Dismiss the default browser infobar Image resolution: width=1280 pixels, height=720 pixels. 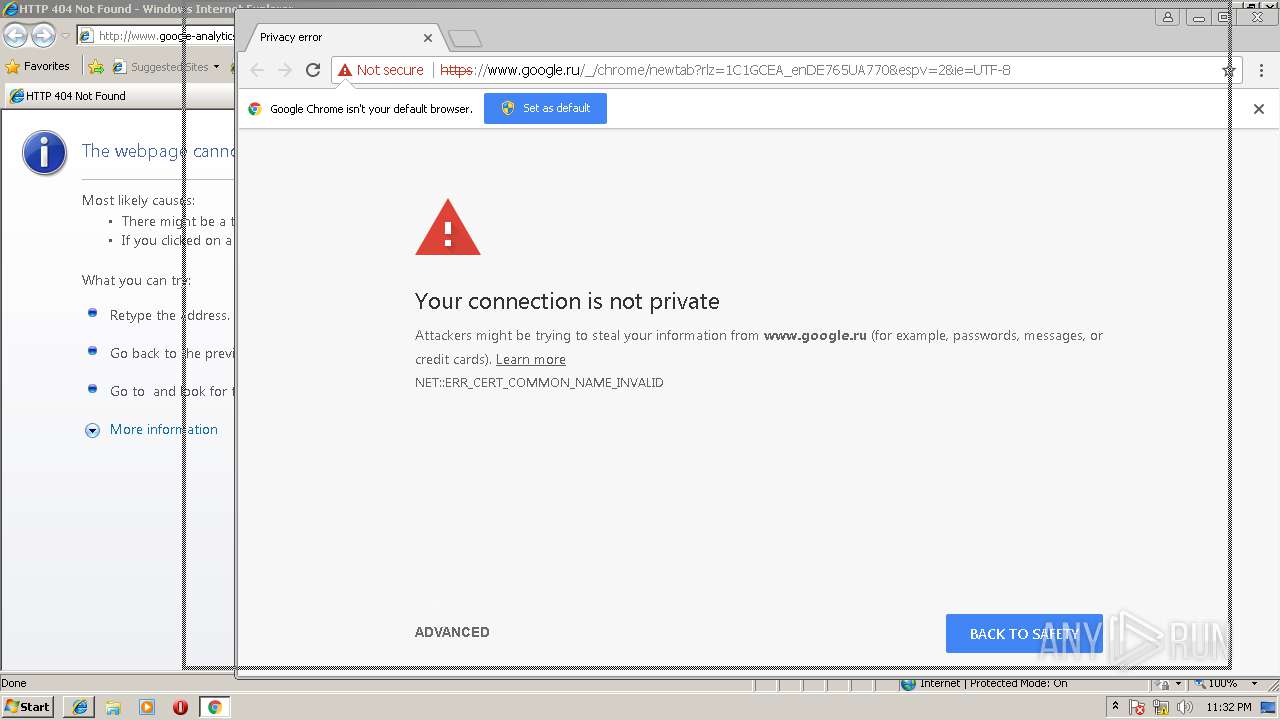coord(1259,109)
